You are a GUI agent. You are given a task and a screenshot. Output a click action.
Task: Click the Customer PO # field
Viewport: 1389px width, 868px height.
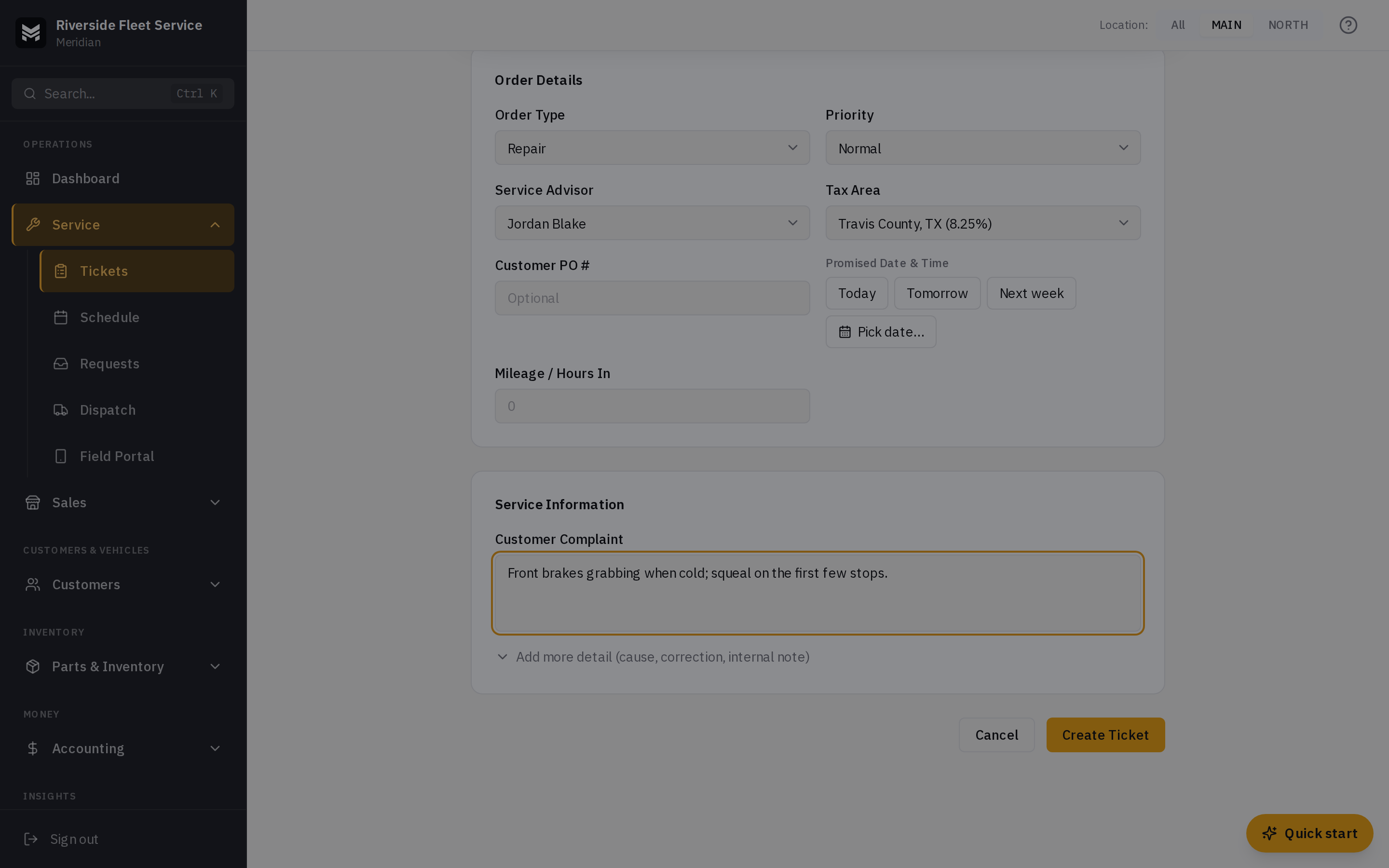[x=652, y=298]
